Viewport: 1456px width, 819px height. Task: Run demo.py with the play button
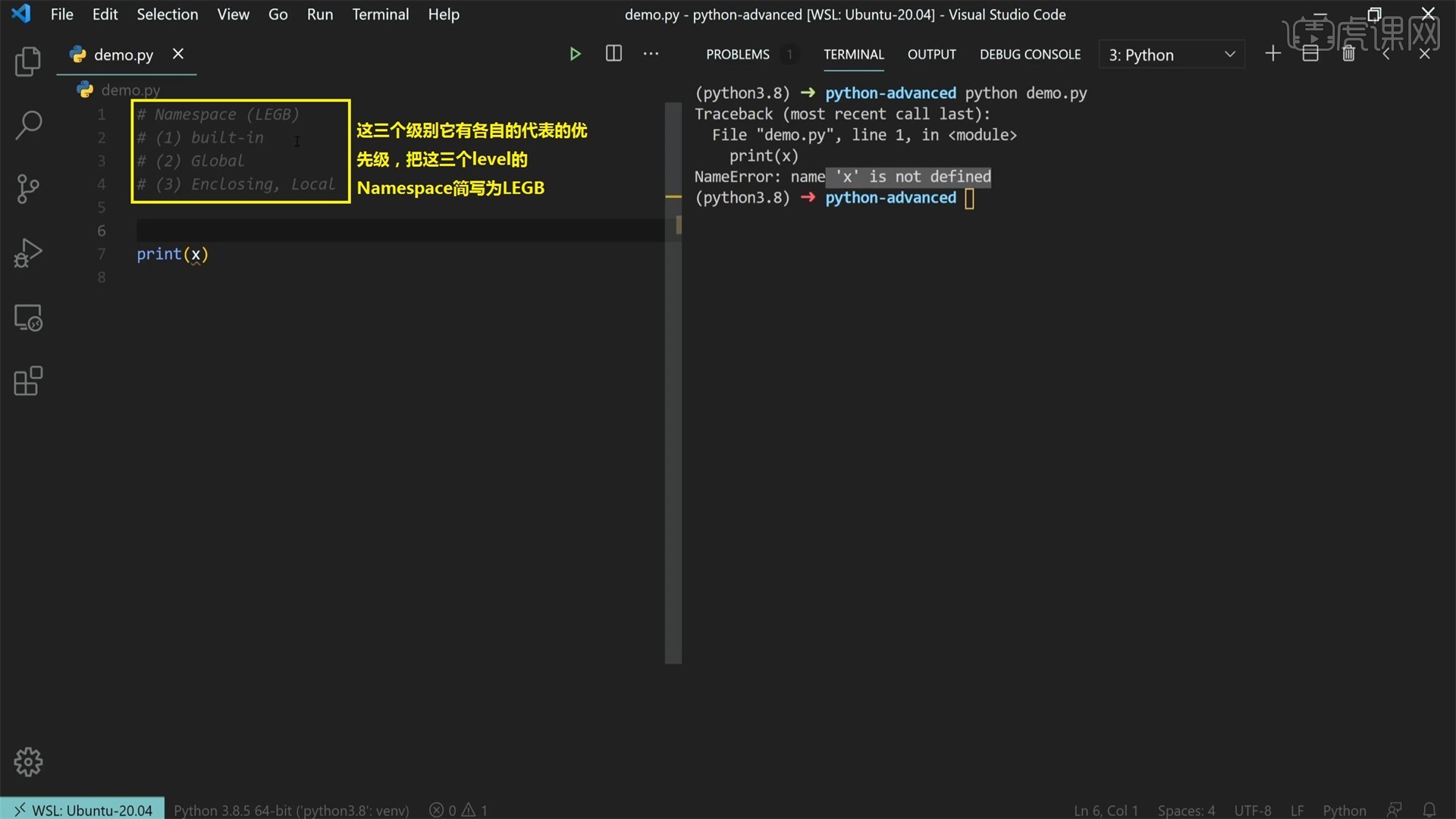tap(575, 54)
